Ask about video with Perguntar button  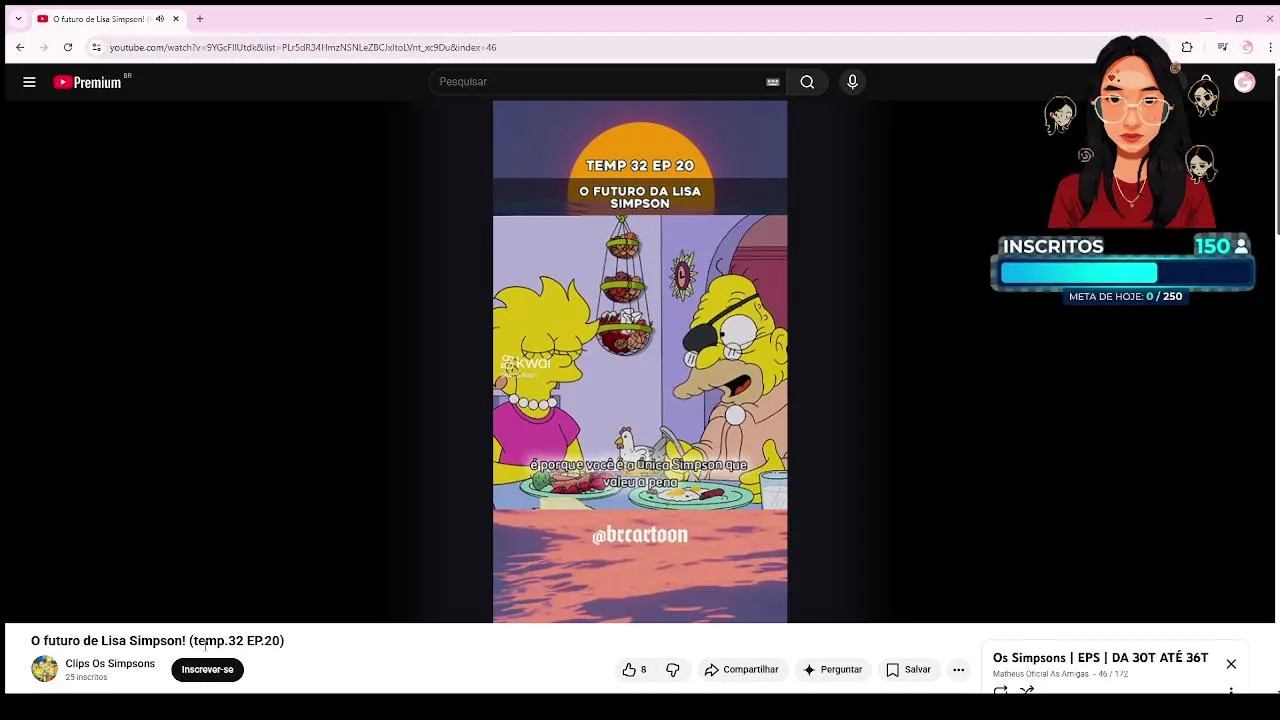pos(832,670)
